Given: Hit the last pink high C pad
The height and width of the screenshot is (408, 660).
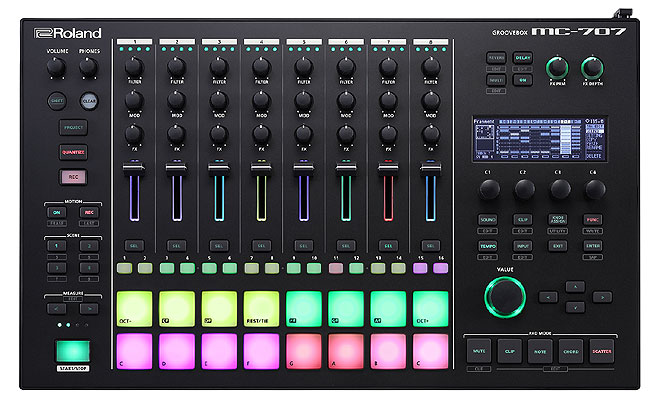Looking at the screenshot, I should [x=431, y=351].
